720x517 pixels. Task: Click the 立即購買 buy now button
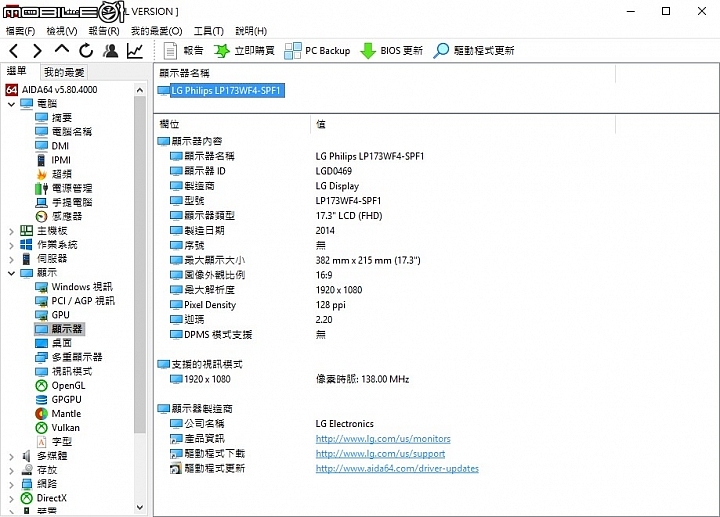tap(244, 51)
